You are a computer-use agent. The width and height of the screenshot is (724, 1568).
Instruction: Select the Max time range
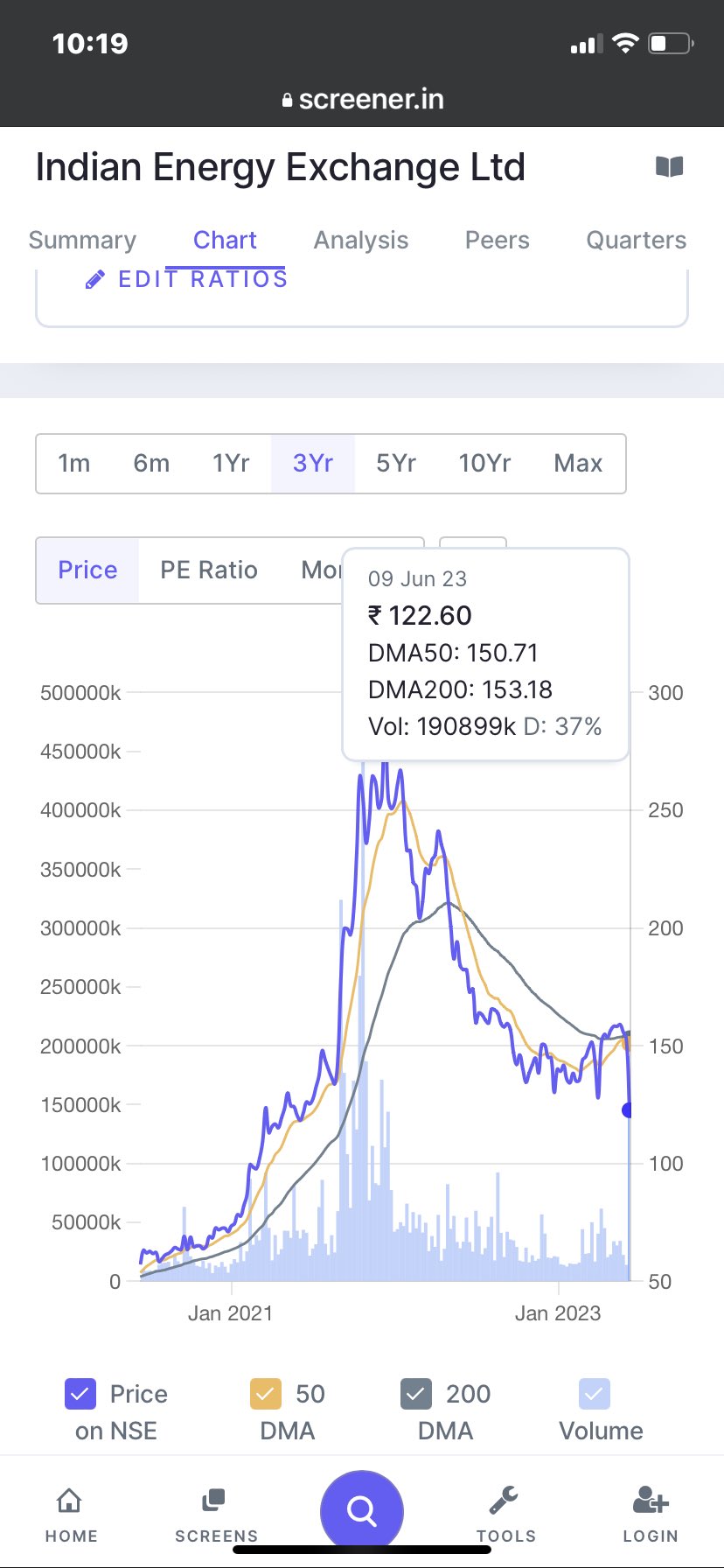click(578, 463)
